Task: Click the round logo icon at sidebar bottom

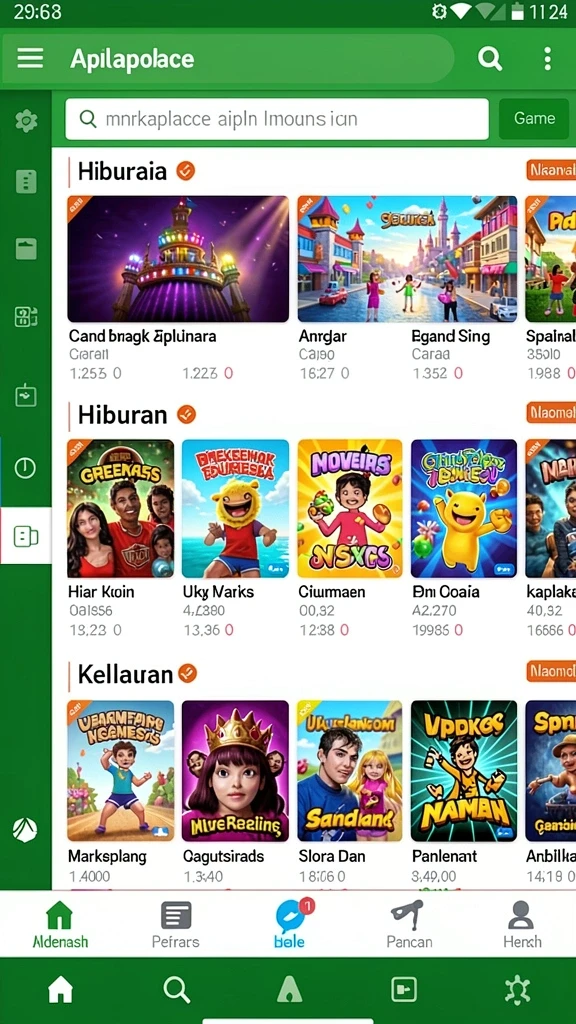Action: tap(25, 830)
